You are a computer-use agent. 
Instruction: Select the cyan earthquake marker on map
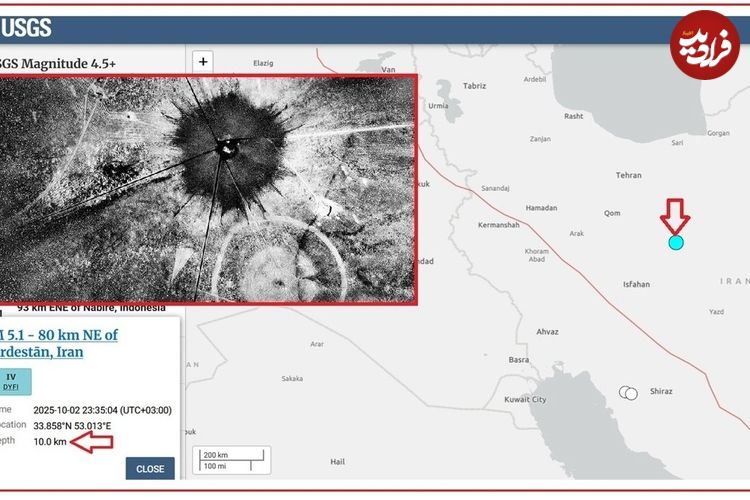(676, 242)
